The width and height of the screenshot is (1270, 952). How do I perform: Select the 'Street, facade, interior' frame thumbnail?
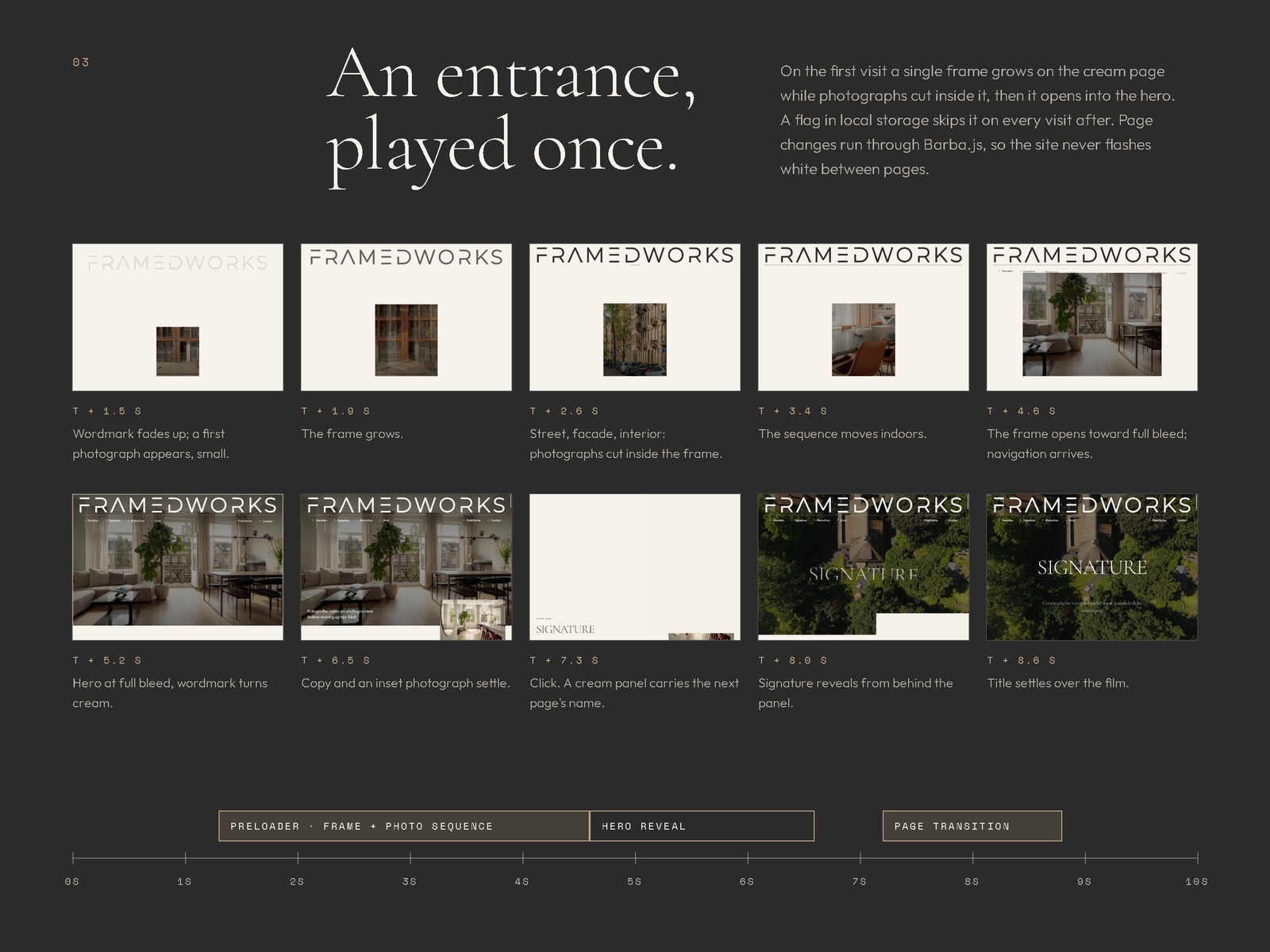pos(635,317)
